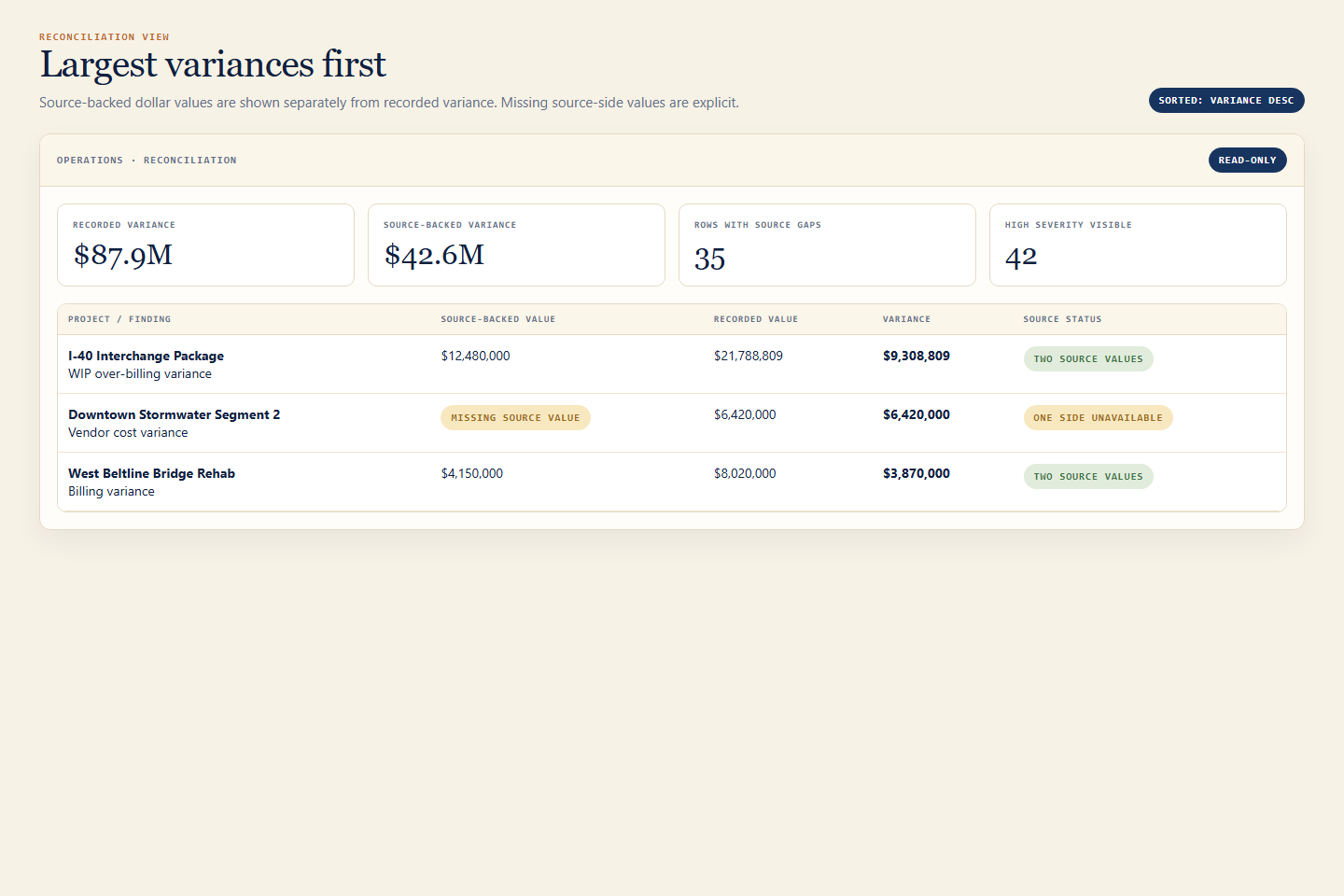Click the $3,870,000 variance amount
This screenshot has height=896, width=1344.
tap(917, 473)
